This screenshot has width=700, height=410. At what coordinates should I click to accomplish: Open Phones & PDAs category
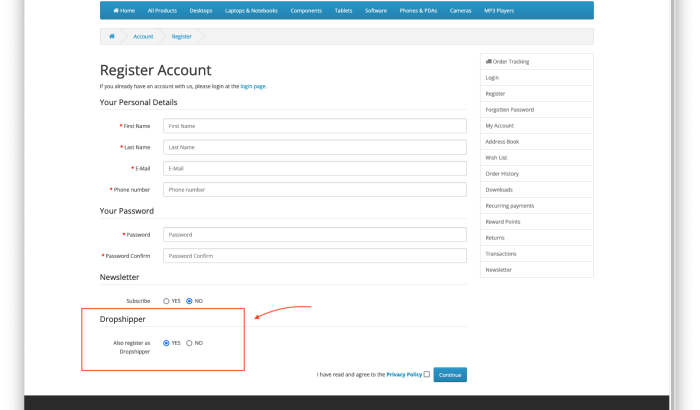click(x=418, y=10)
